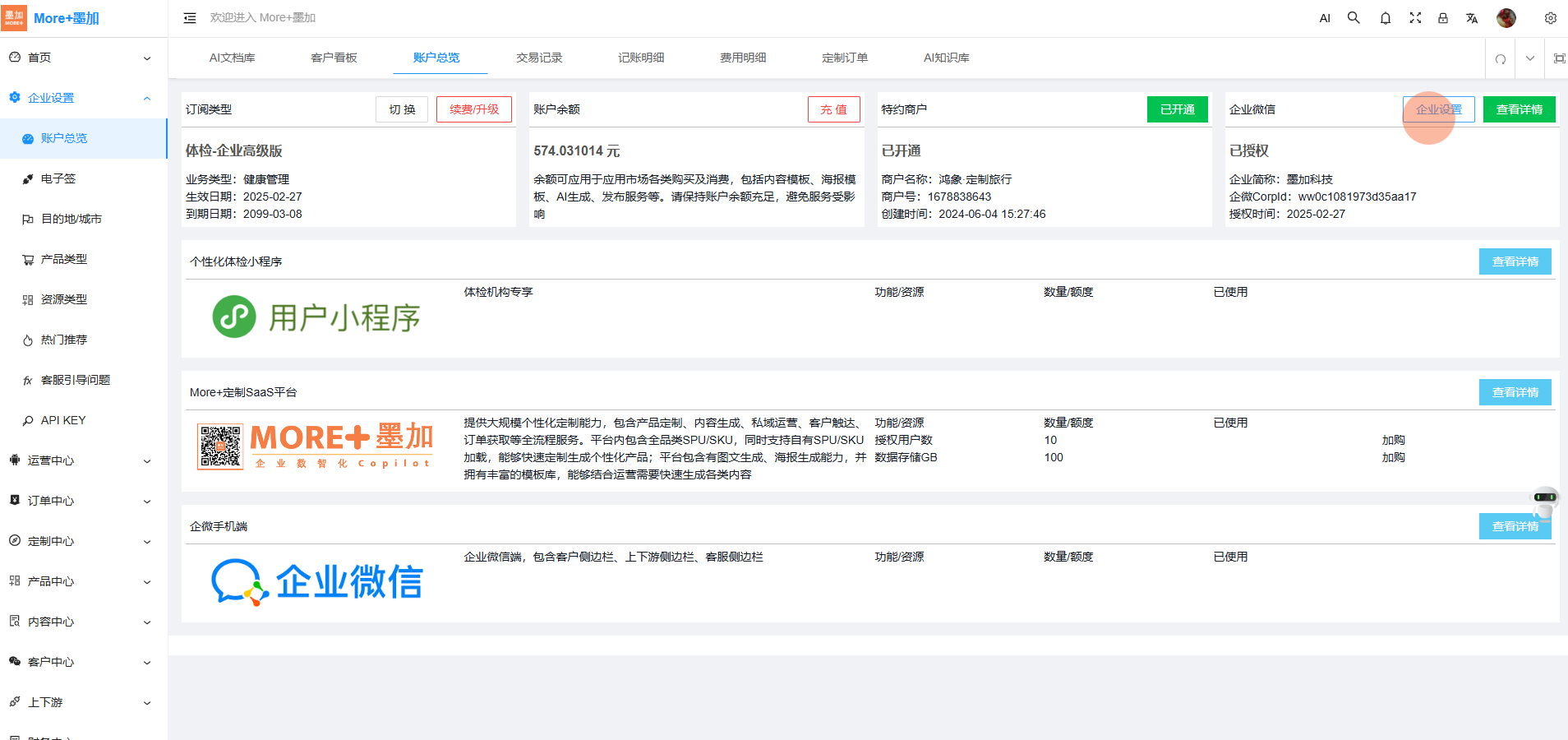
Task: Open the language translation icon
Action: [1472, 18]
